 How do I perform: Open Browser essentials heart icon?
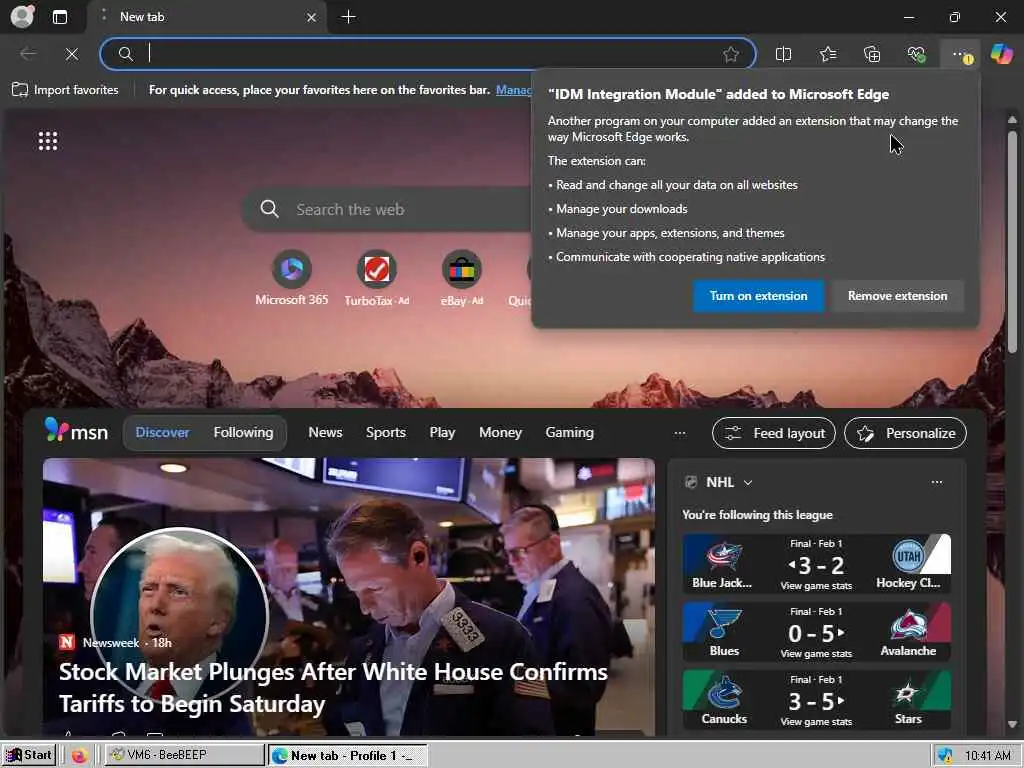click(916, 54)
